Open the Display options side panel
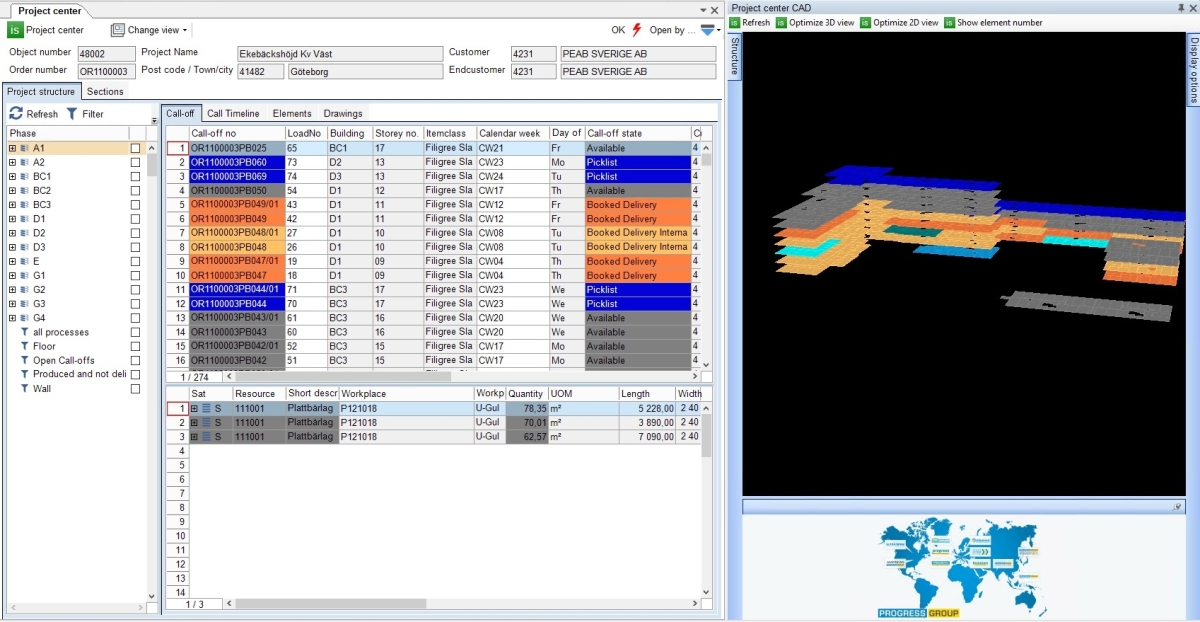This screenshot has width=1200, height=622. [1193, 70]
